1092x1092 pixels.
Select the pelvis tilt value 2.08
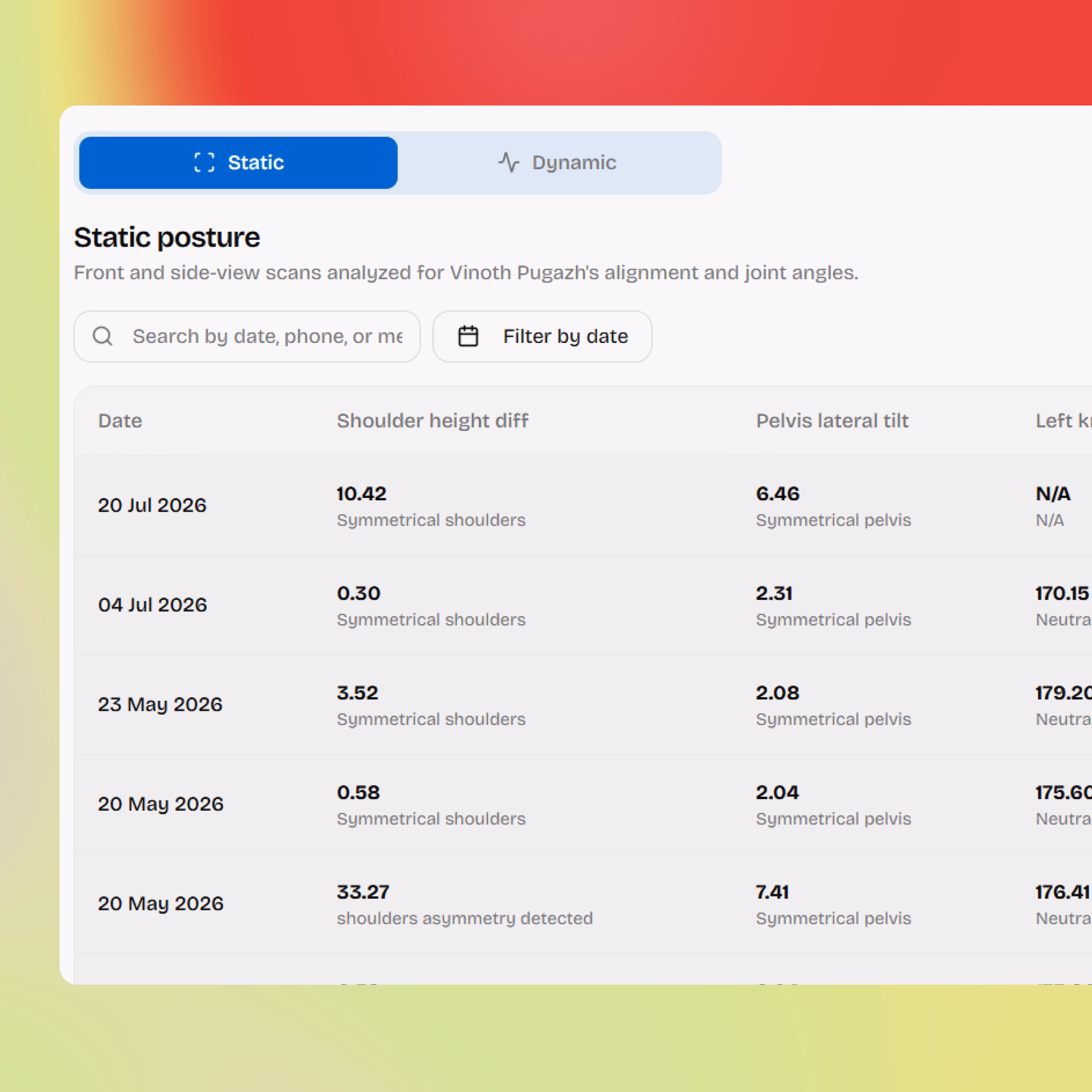(x=778, y=692)
